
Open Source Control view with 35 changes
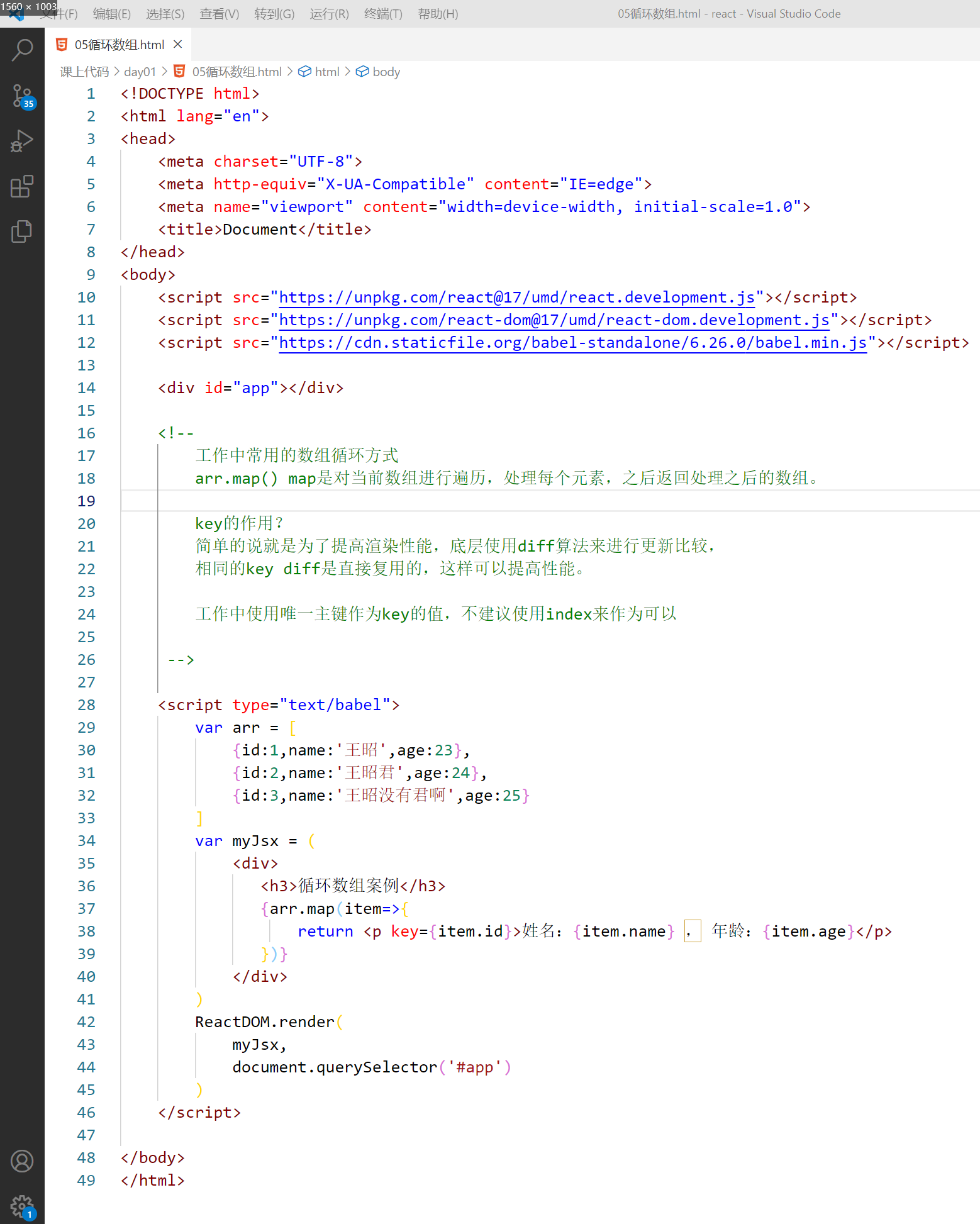(x=22, y=96)
